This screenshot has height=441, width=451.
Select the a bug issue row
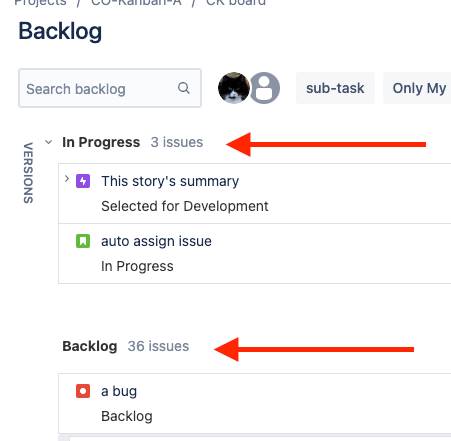(255, 404)
